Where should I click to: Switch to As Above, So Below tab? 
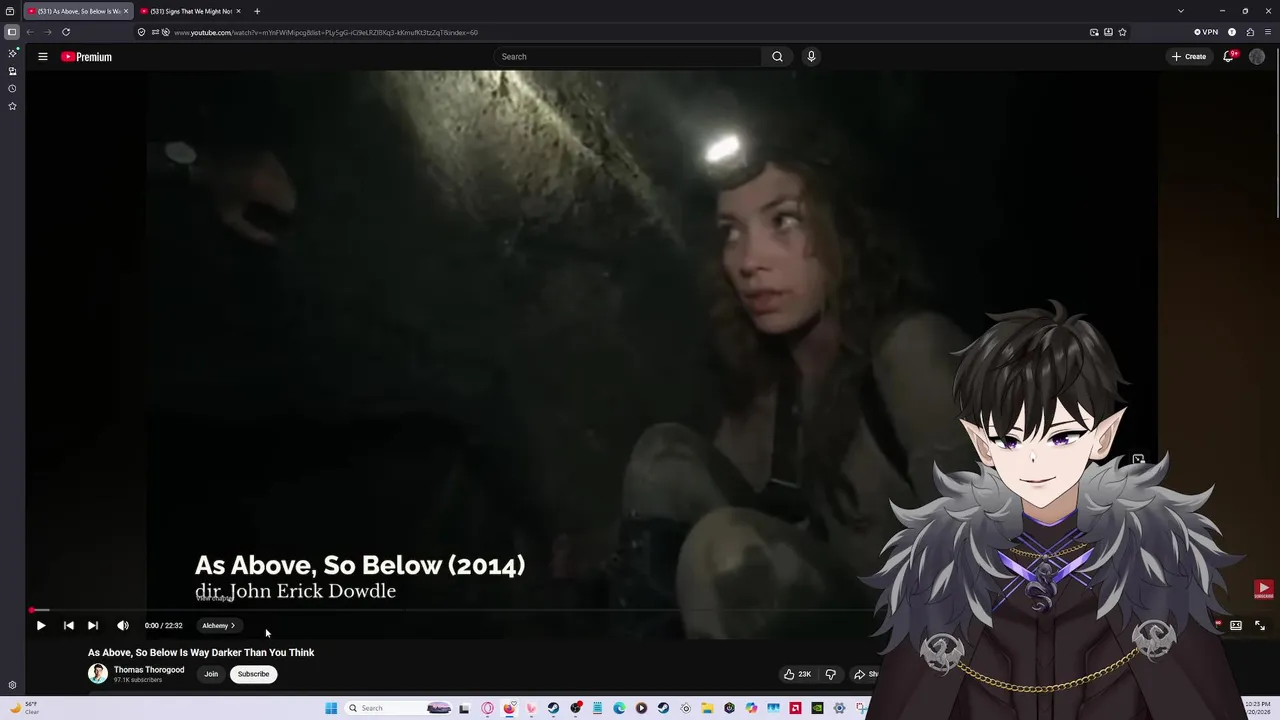(x=78, y=11)
